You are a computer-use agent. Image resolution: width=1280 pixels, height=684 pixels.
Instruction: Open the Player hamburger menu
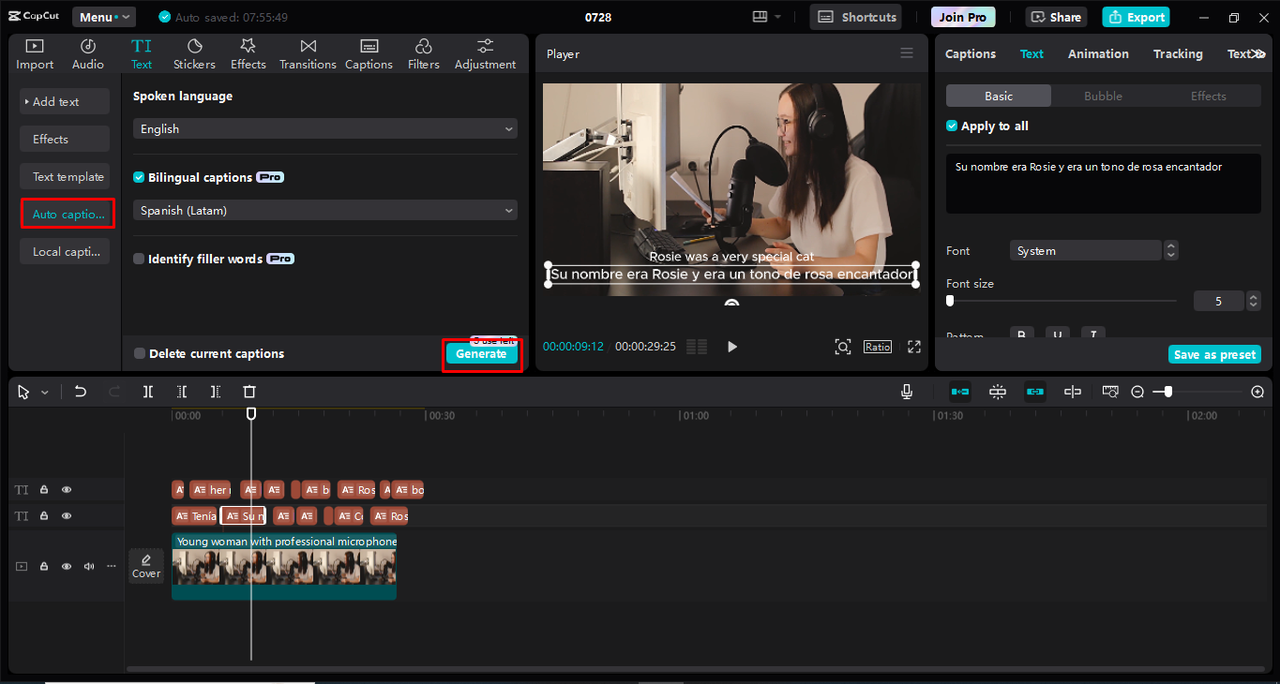907,54
